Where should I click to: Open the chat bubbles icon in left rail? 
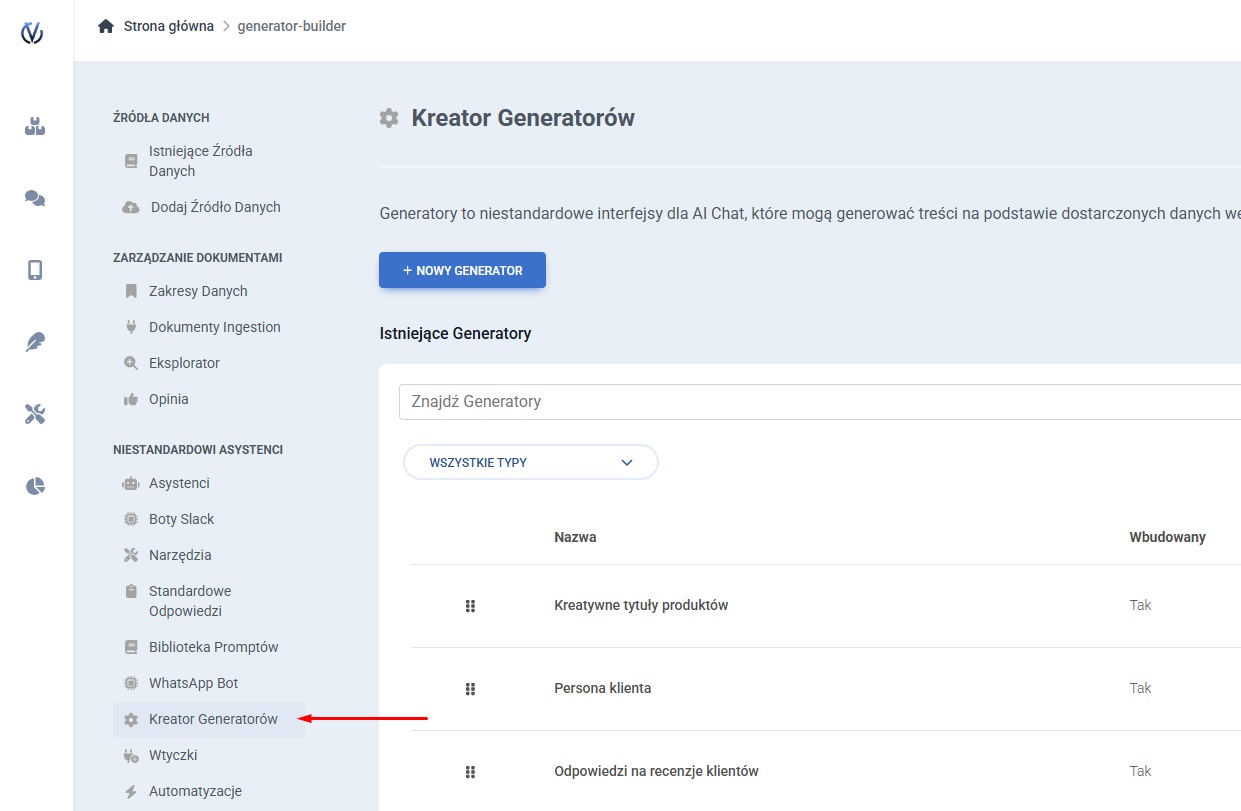[35, 198]
